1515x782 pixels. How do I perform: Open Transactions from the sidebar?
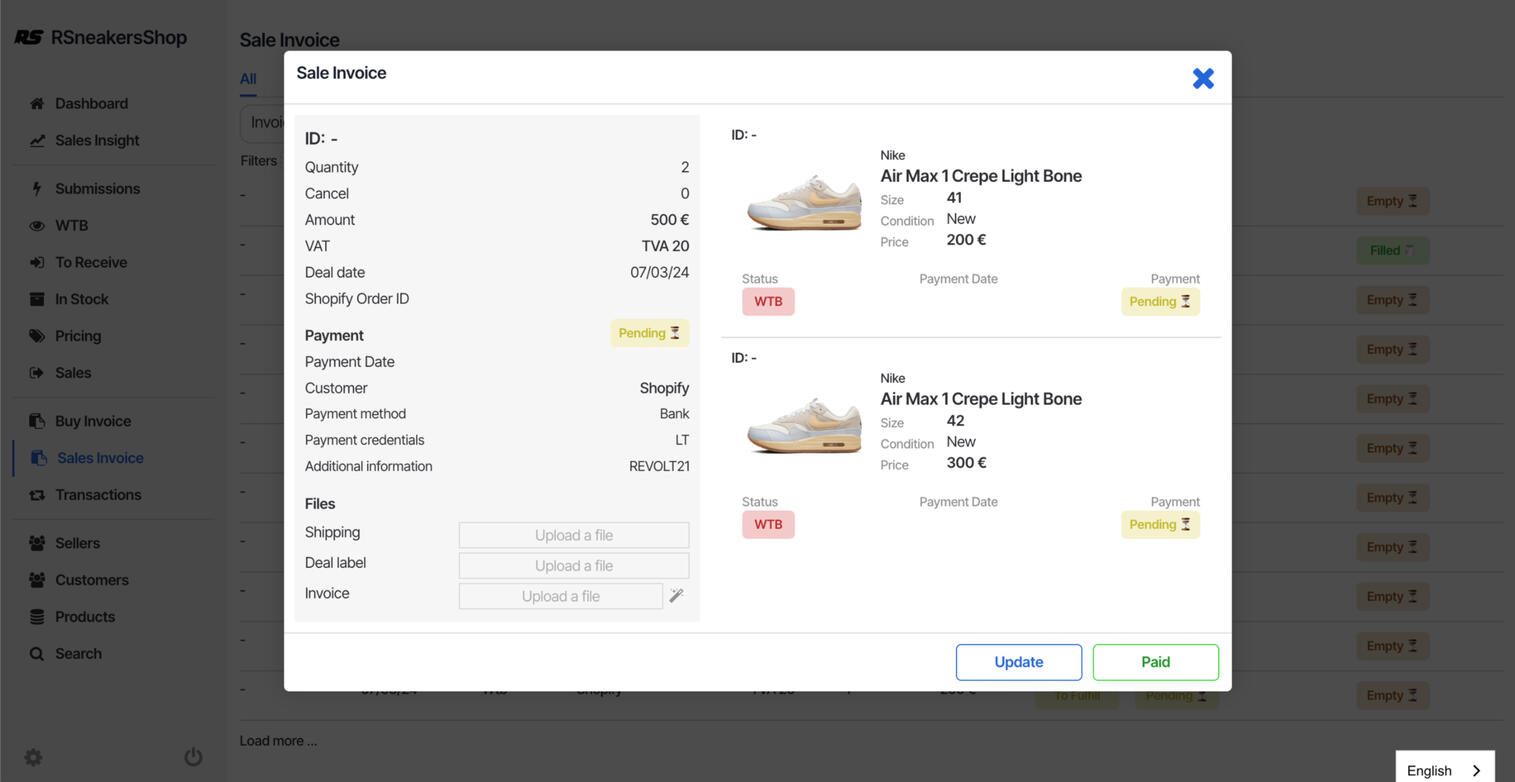(x=98, y=495)
